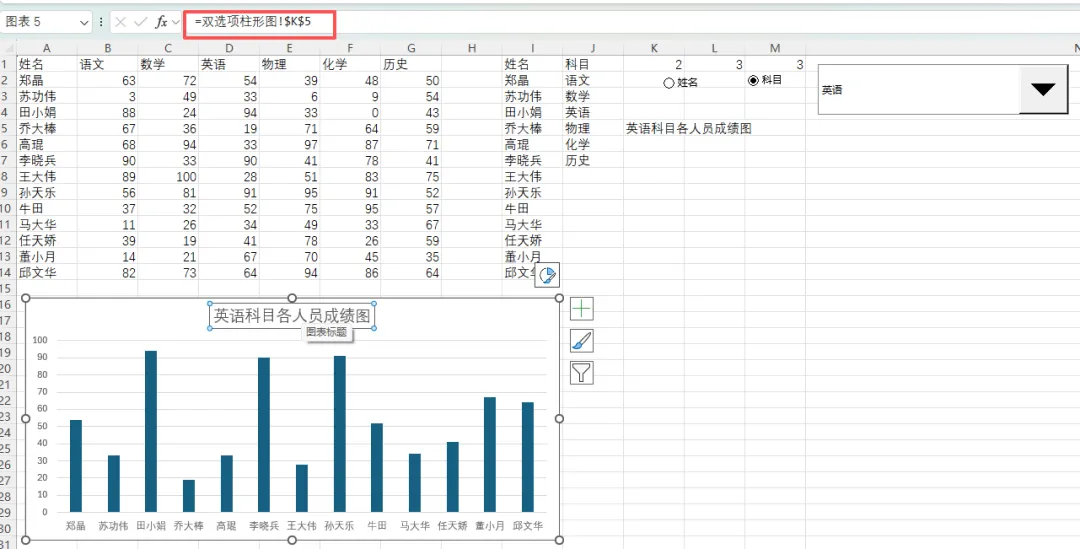Expand the Name Box dropdown arrow
This screenshot has width=1080, height=549.
(85, 22)
